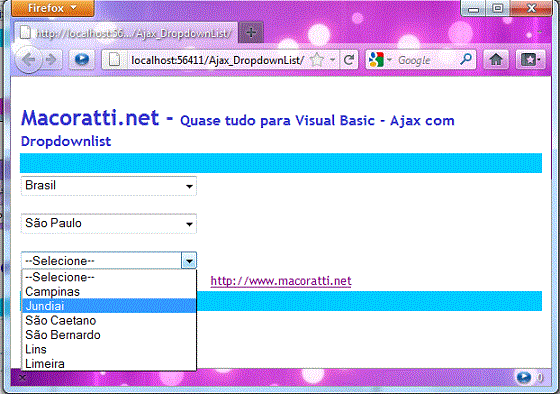Open the Firefox application menu button
The height and width of the screenshot is (394, 560).
click(53, 8)
